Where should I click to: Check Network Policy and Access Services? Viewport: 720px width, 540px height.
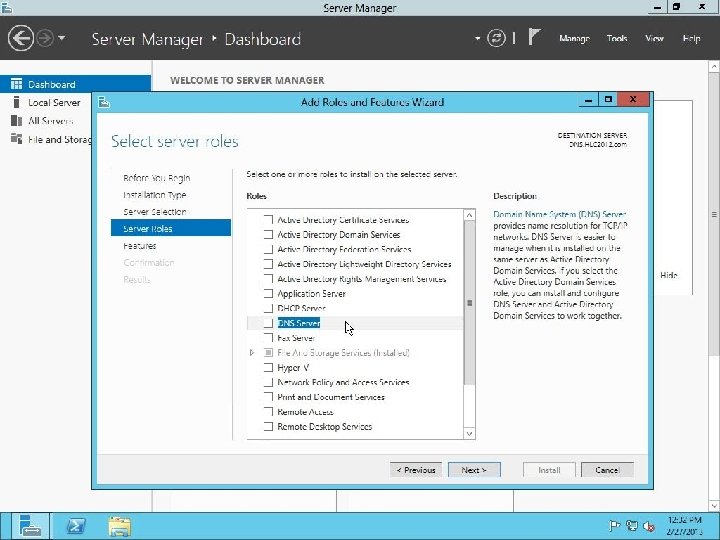click(268, 382)
